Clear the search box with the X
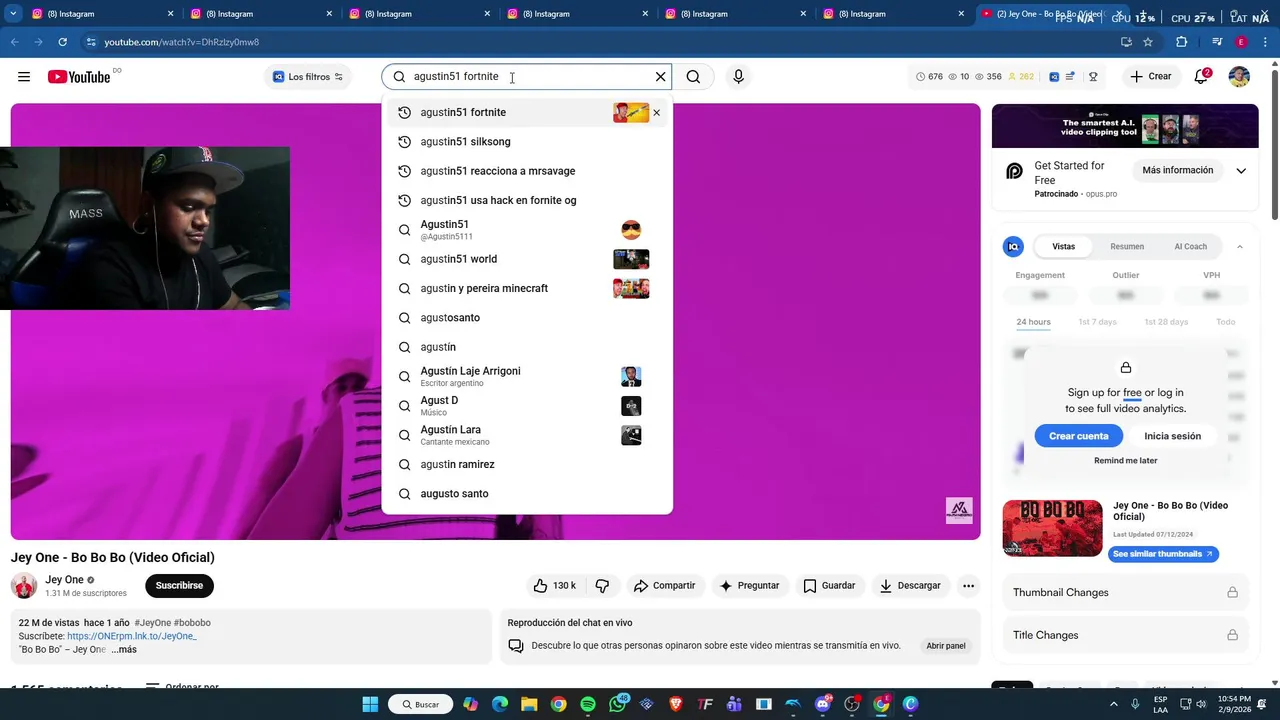The width and height of the screenshot is (1280, 720). pos(660,77)
